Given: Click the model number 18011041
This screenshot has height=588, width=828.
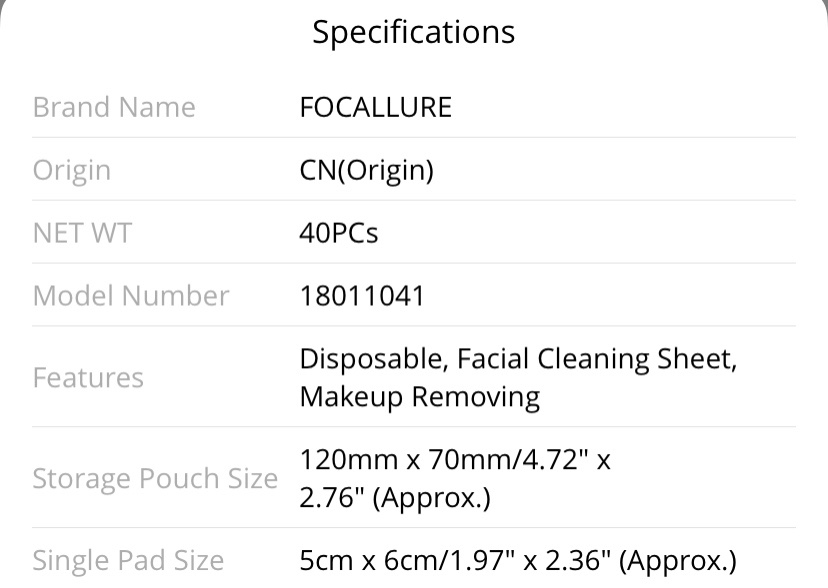Looking at the screenshot, I should 362,296.
